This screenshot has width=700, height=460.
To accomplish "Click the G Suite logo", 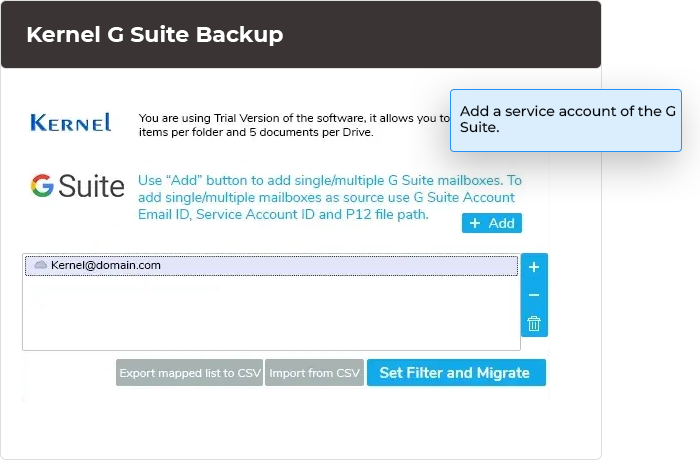I will coord(78,185).
